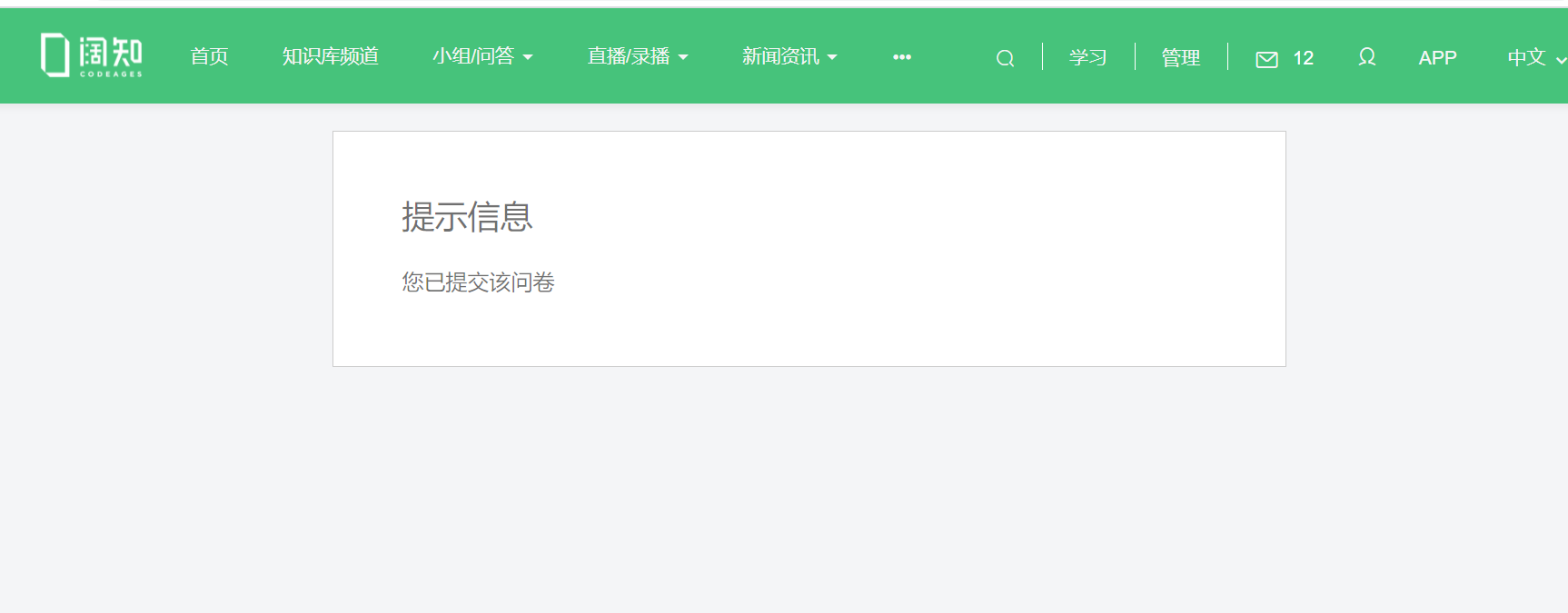Viewport: 1568px width, 613px height.
Task: Click the user profile avatar icon
Action: (x=1366, y=57)
